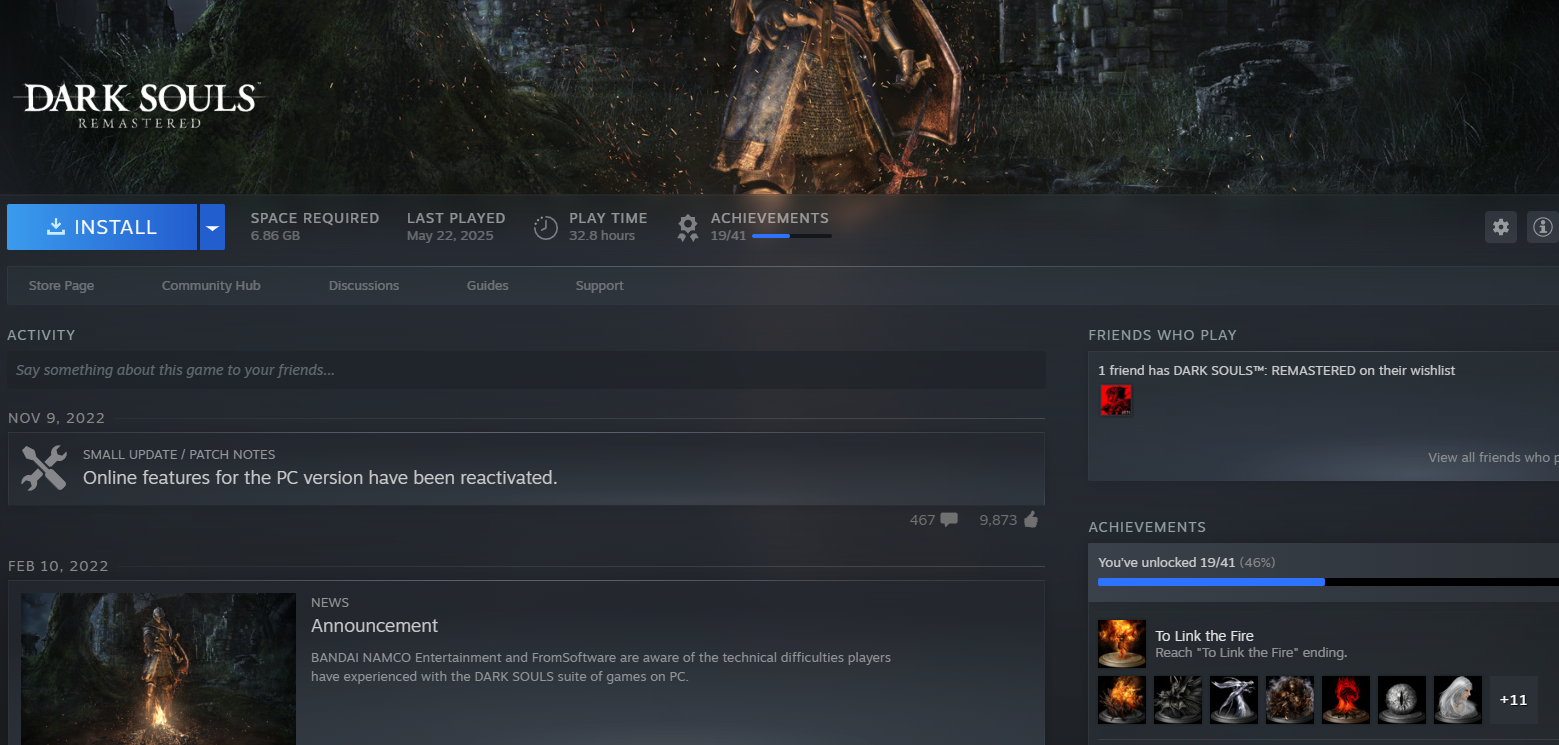Click "View all friends who play" link
The image size is (1559, 745).
point(1493,457)
